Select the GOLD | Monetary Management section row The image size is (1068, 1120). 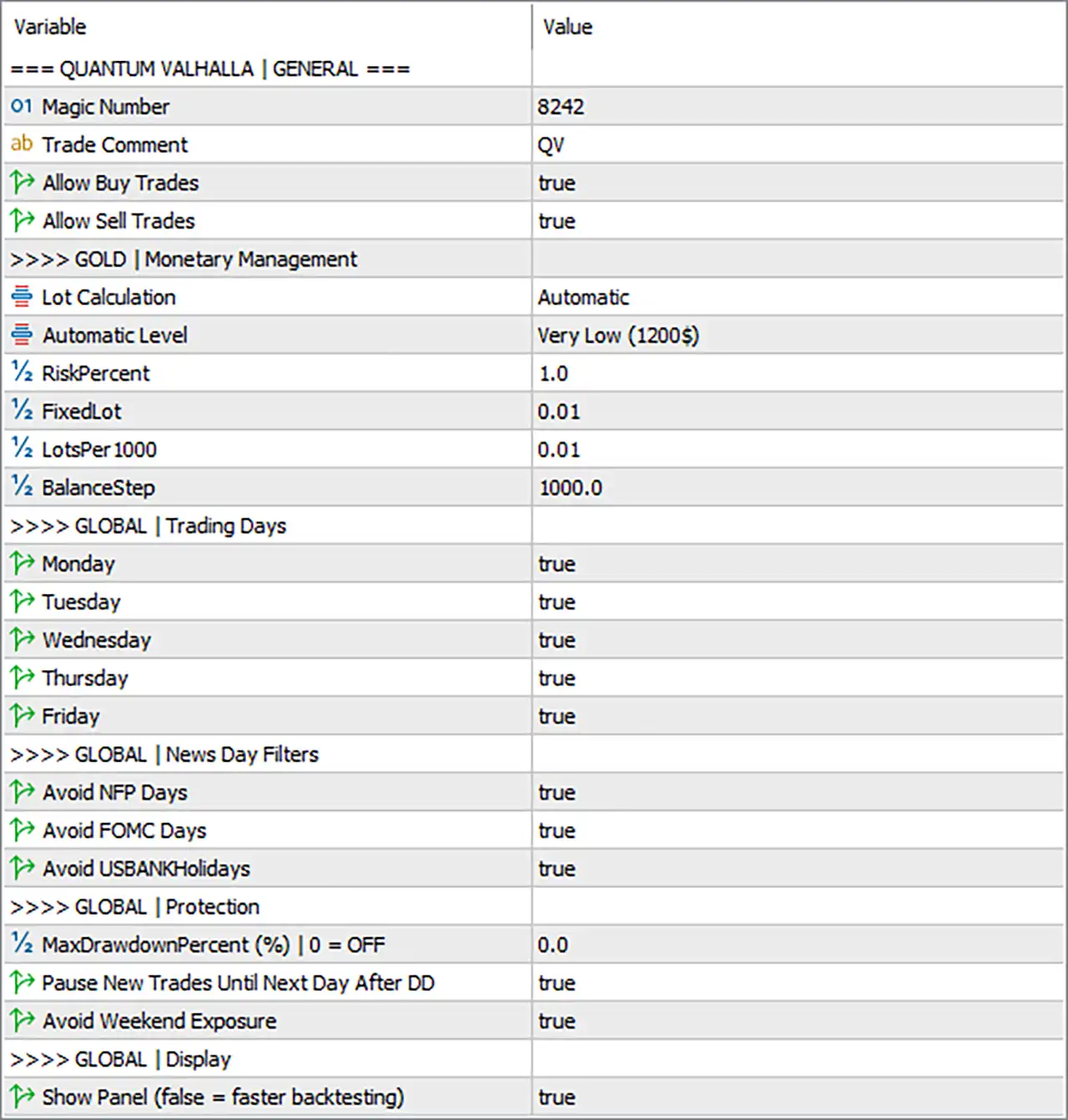534,259
